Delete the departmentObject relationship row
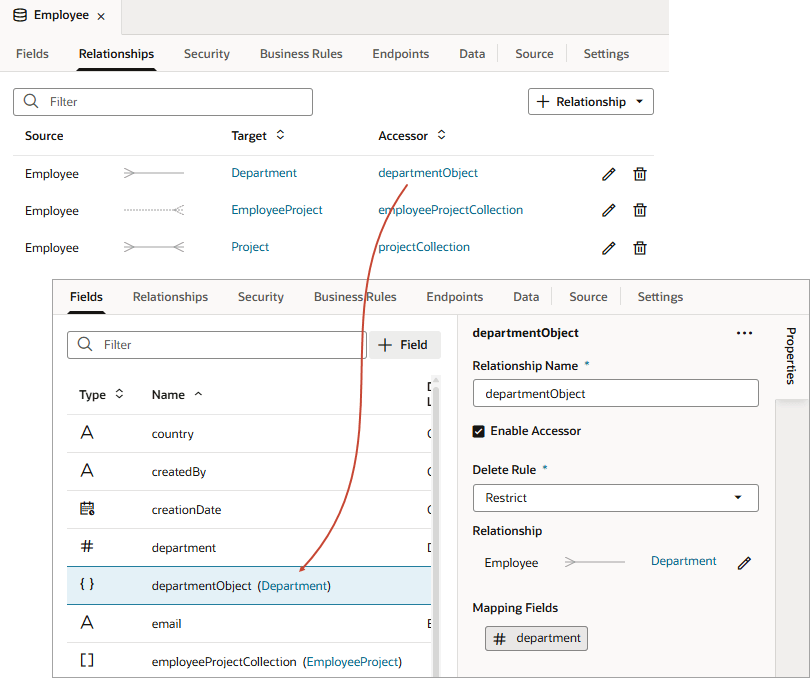The height and width of the screenshot is (679, 810). coord(640,174)
